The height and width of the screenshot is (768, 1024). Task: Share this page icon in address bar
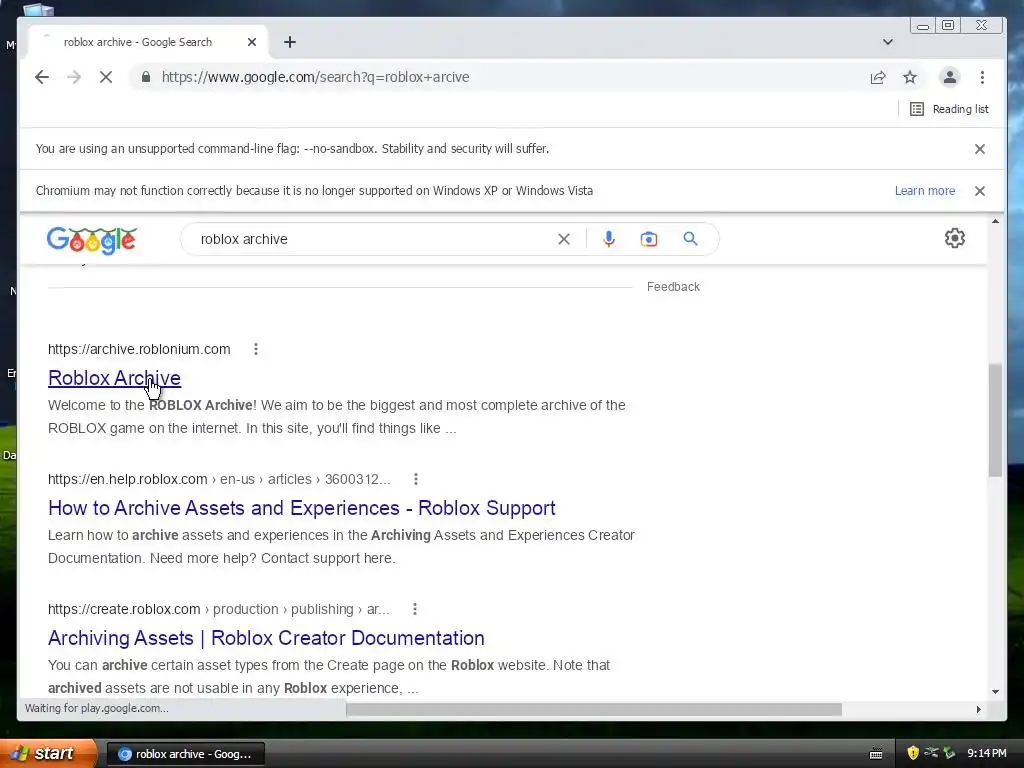[878, 77]
